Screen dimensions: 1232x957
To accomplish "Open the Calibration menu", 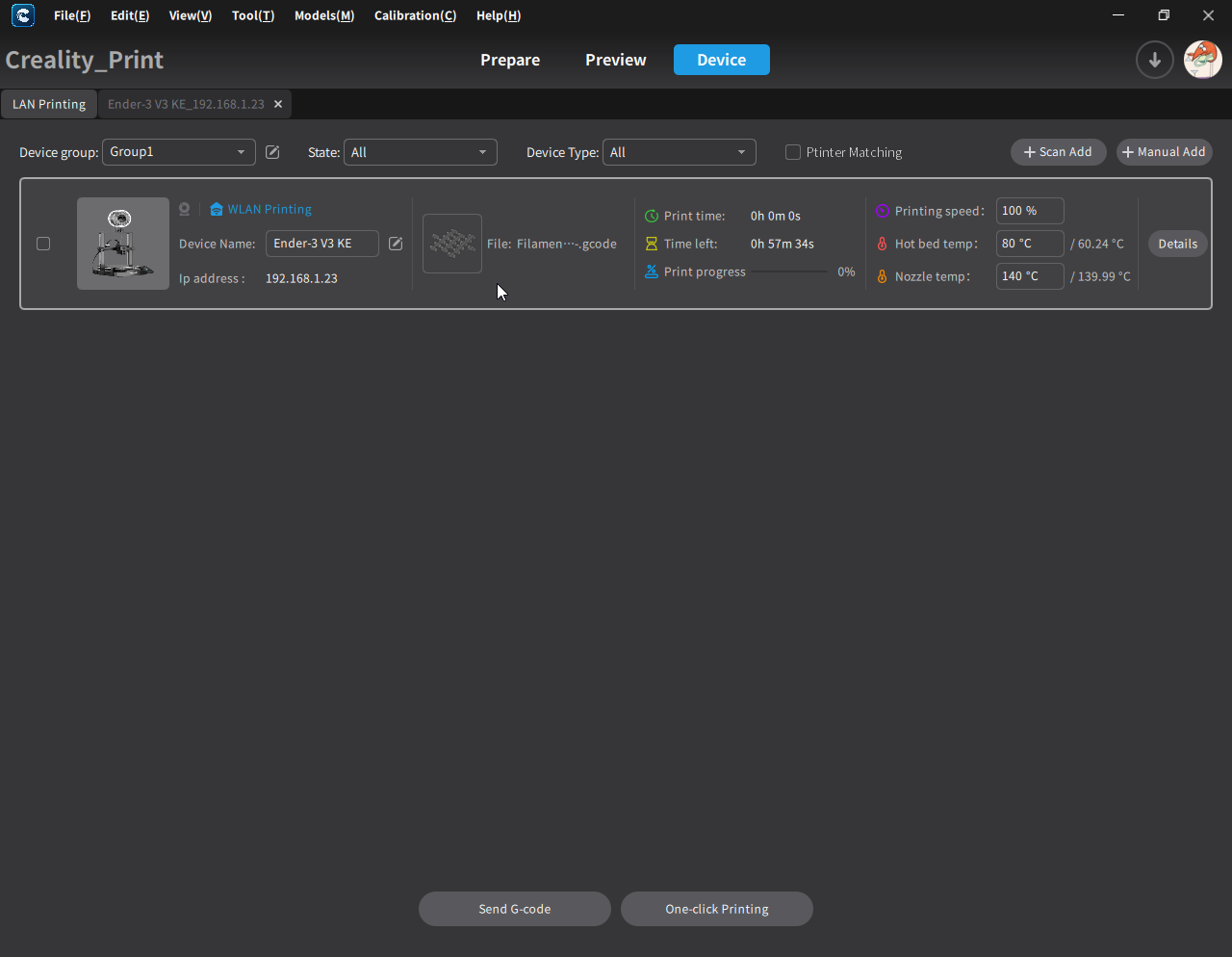I will [x=415, y=15].
